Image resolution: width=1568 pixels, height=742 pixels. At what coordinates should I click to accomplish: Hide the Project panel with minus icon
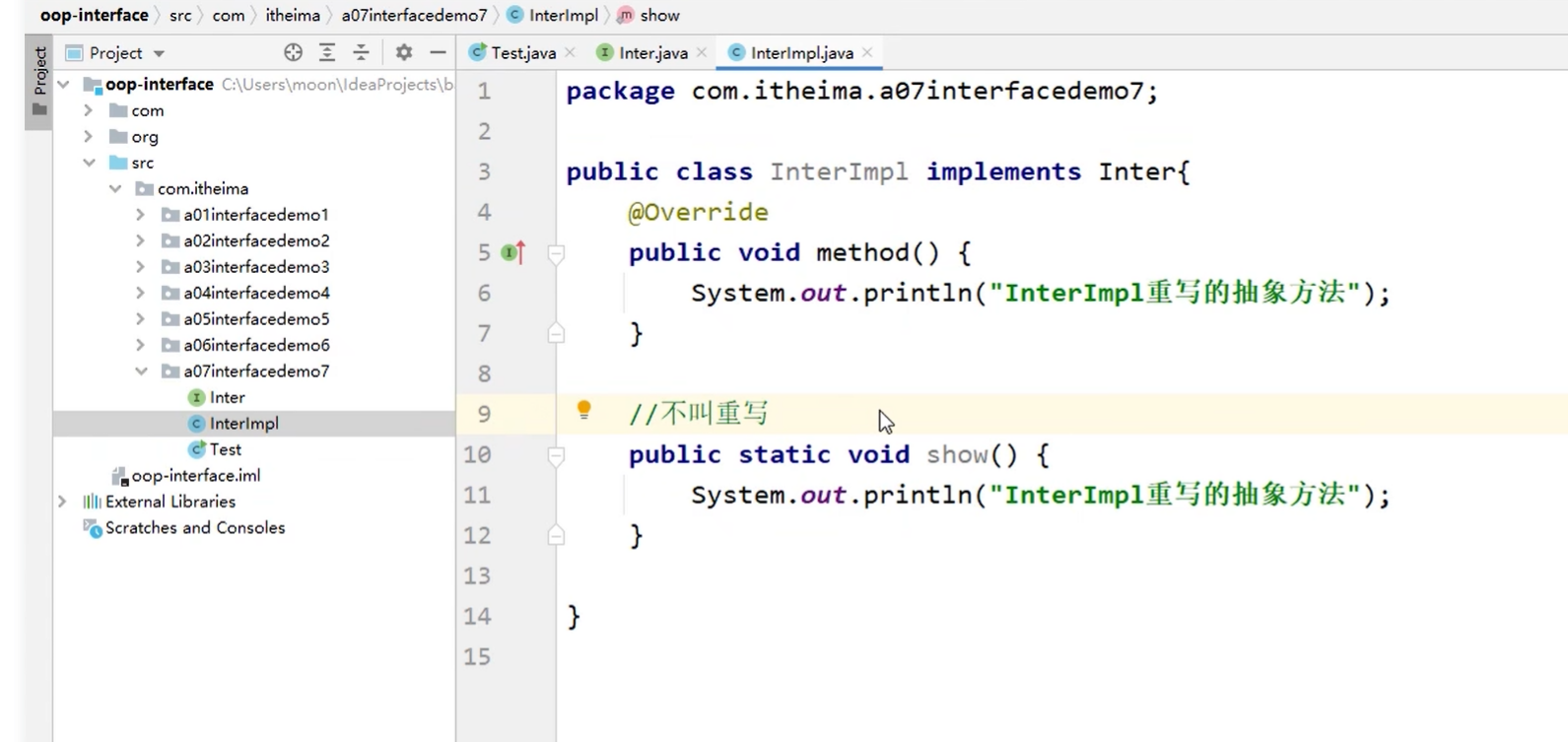click(438, 53)
